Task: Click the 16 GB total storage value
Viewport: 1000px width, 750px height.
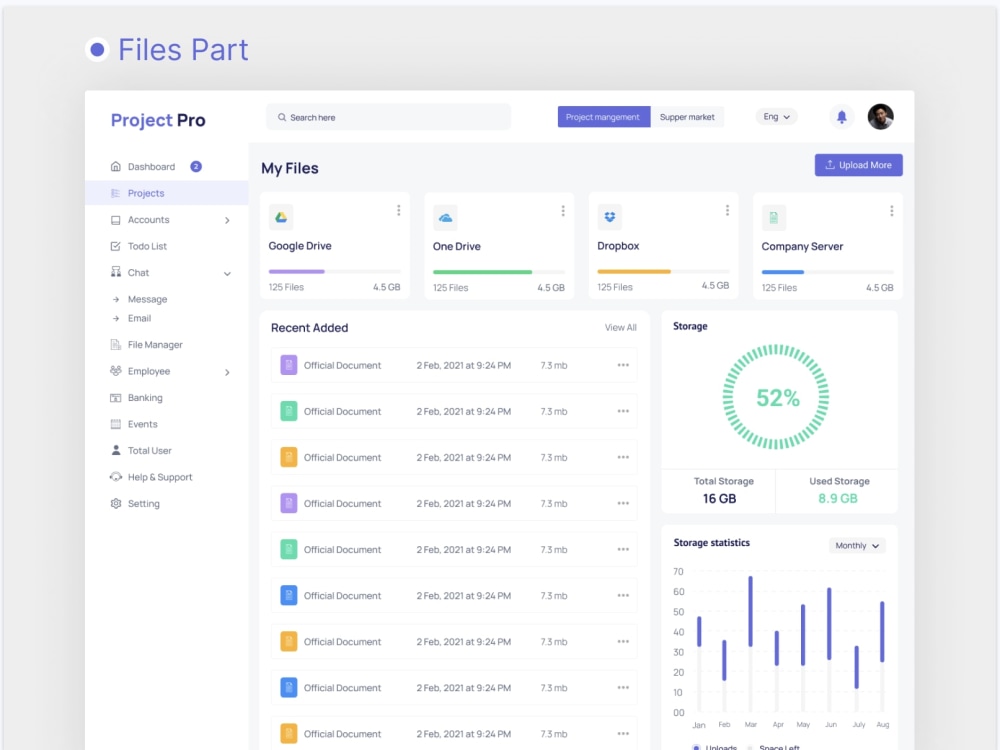Action: coord(719,499)
